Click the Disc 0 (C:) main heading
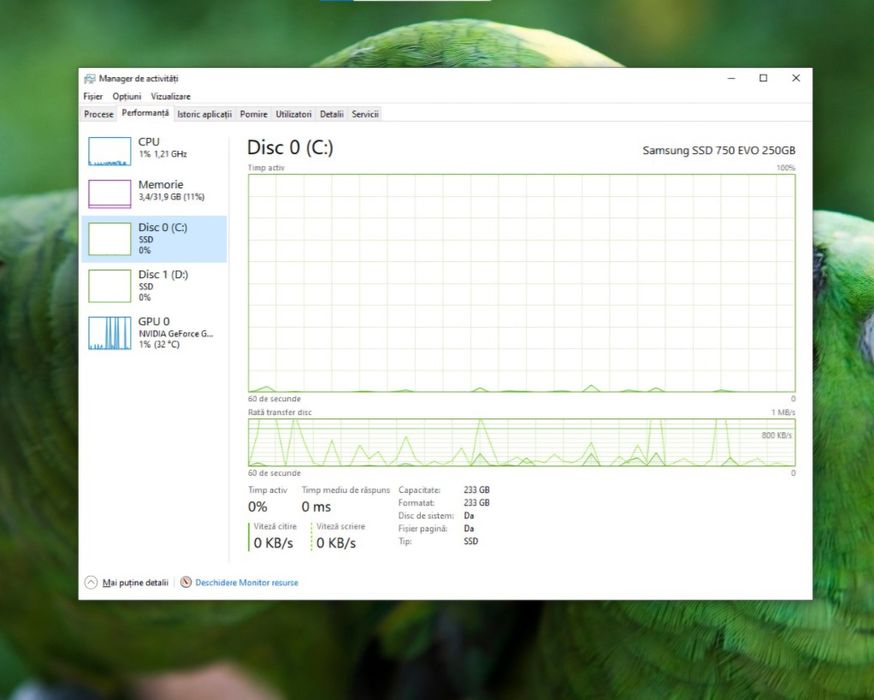The image size is (874, 700). pos(290,148)
